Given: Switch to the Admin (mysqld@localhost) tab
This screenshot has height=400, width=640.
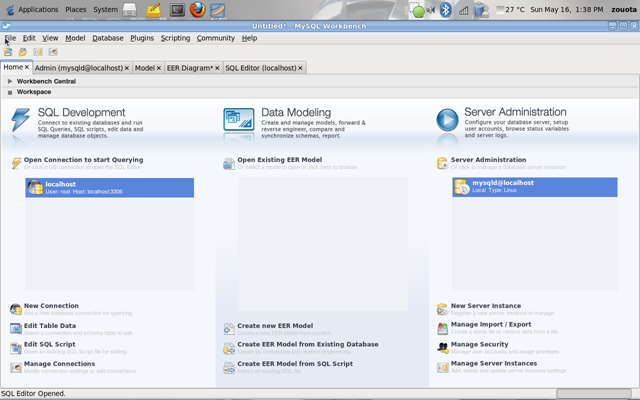Looking at the screenshot, I should point(79,68).
